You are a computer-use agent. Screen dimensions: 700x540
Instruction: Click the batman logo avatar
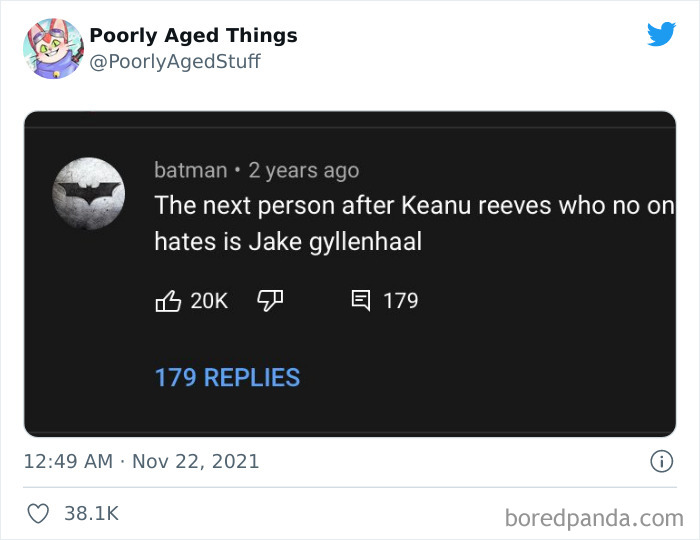88,193
